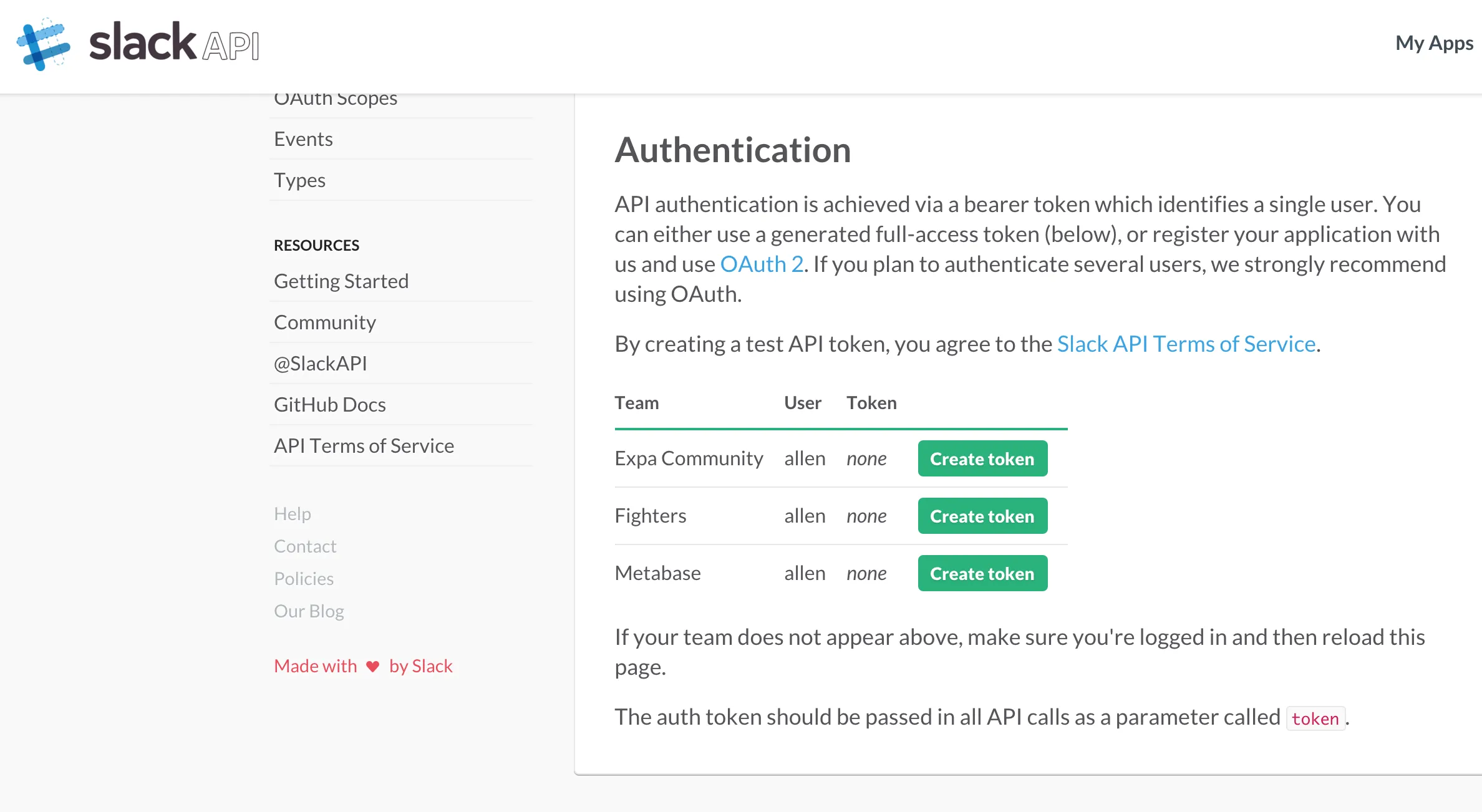The image size is (1482, 812).
Task: Open the Policies footer link
Action: 304,578
